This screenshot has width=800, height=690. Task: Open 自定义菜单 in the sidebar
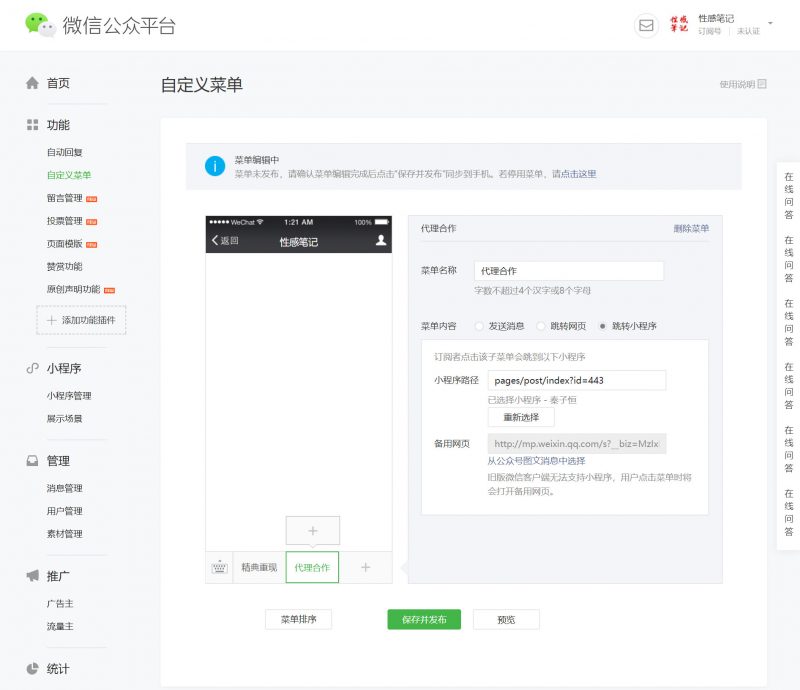click(x=69, y=175)
